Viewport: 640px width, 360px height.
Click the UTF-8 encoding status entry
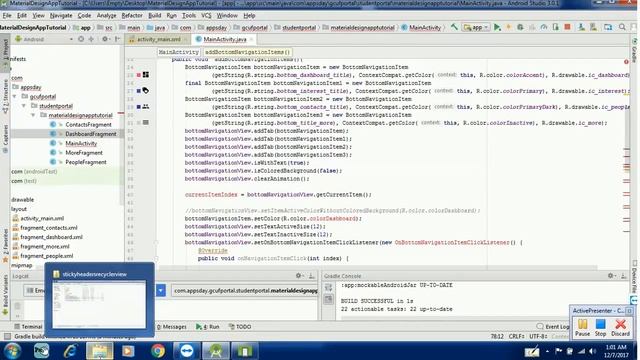coord(538,336)
